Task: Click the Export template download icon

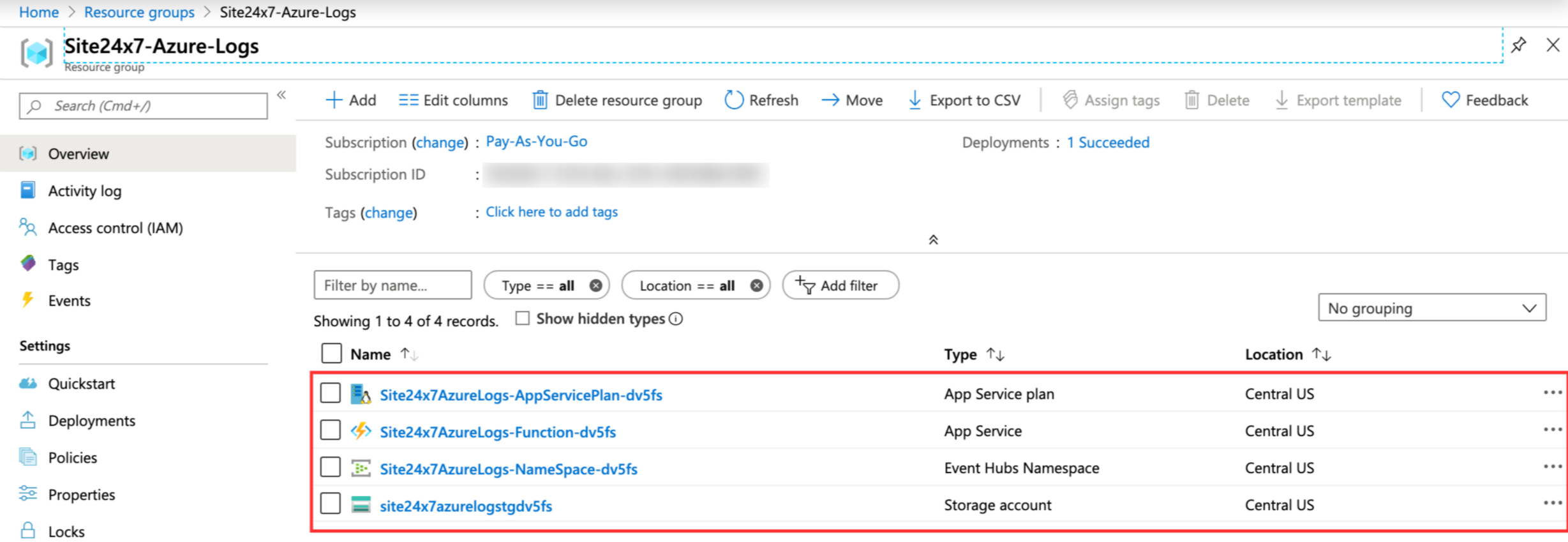Action: 1281,100
